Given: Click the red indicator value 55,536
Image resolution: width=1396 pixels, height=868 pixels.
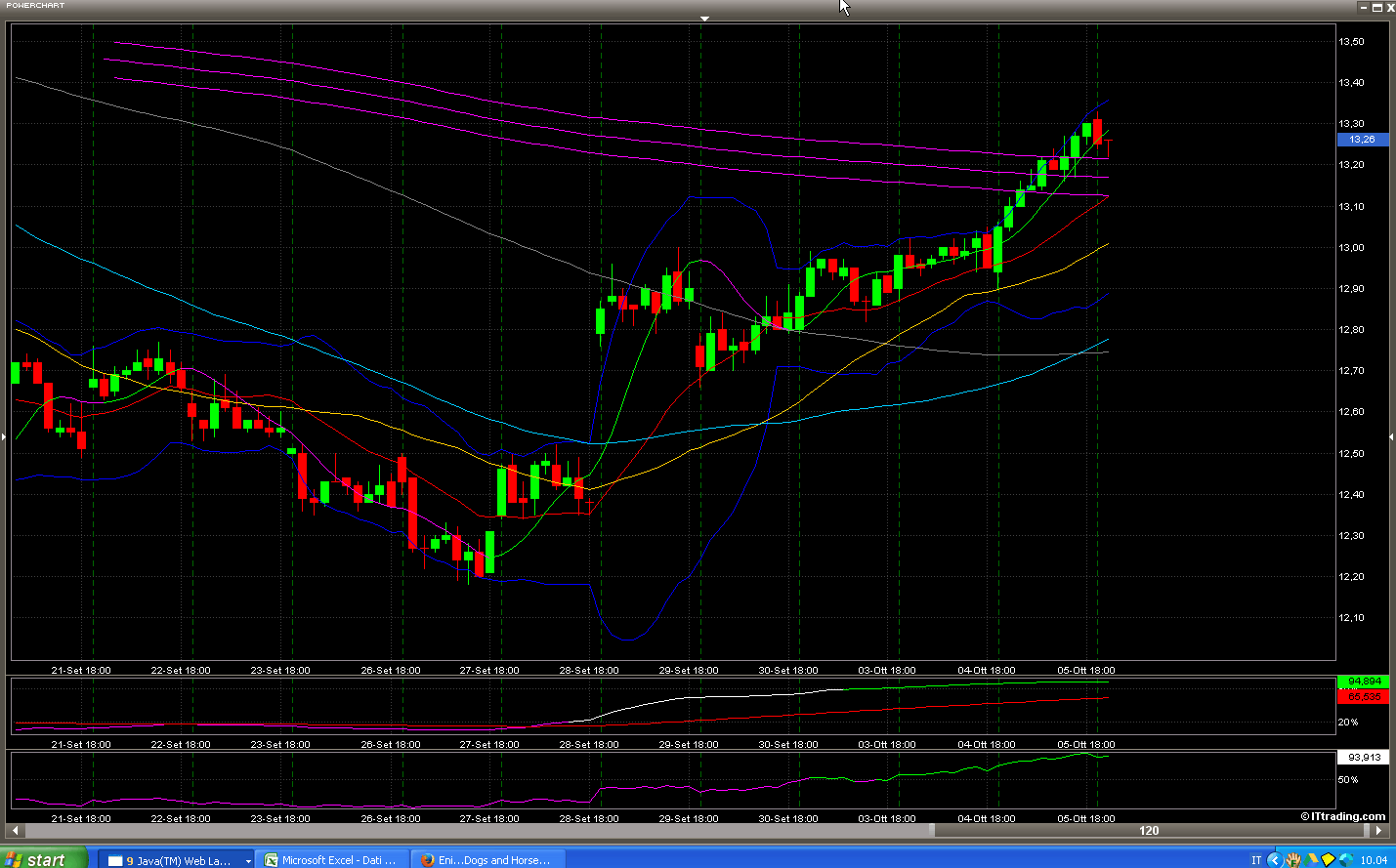Looking at the screenshot, I should [1363, 696].
